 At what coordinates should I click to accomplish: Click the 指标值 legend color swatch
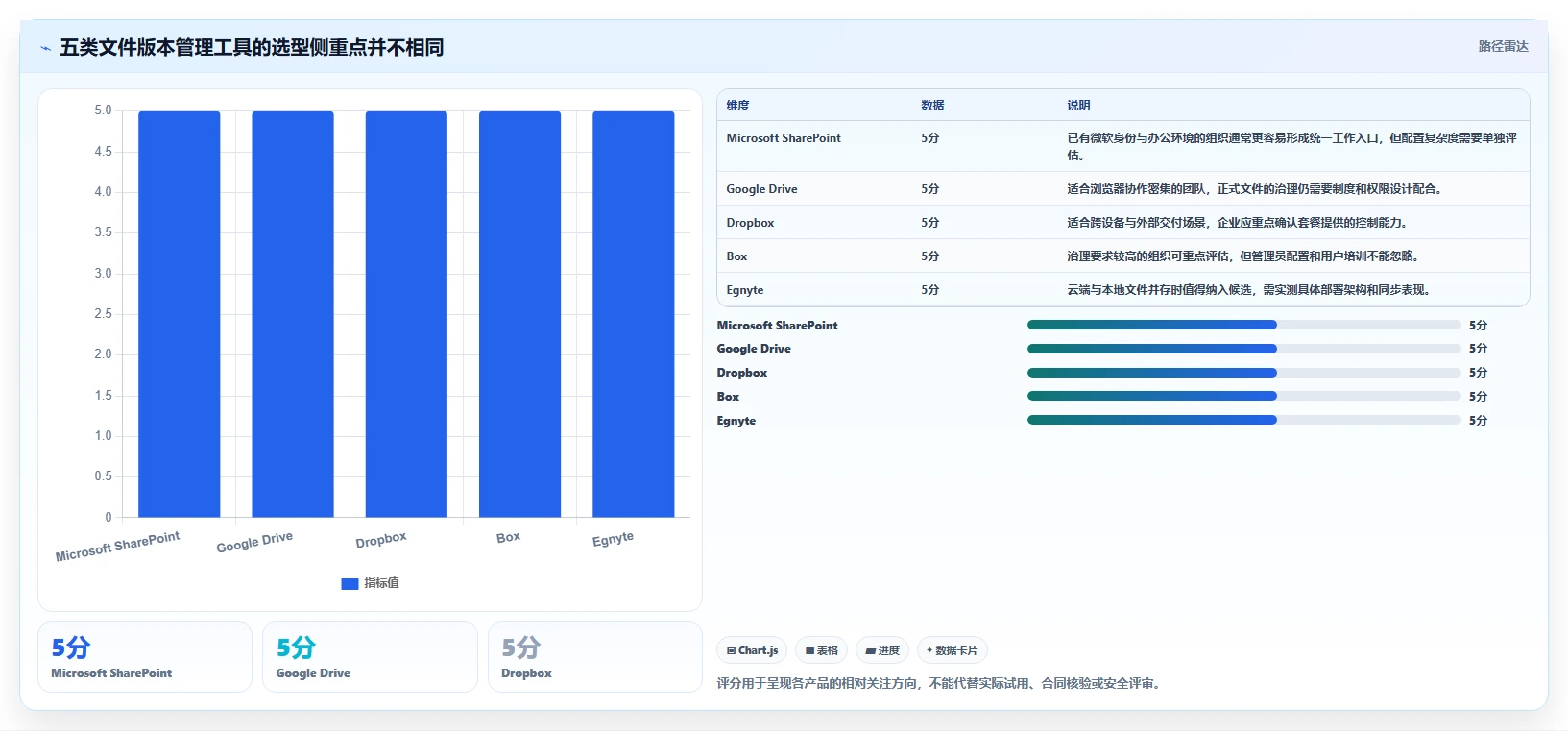pos(350,583)
